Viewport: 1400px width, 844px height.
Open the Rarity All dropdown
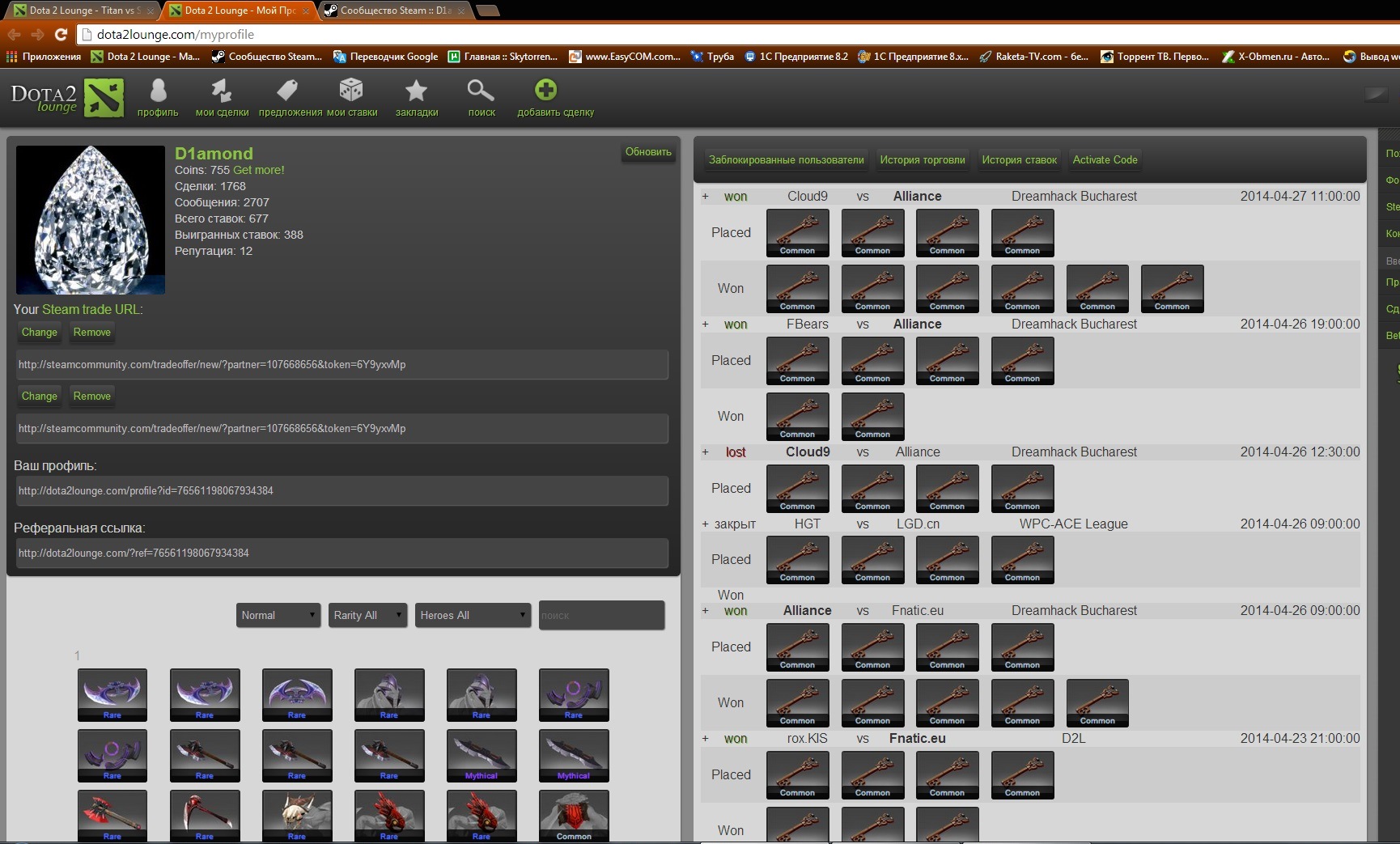[x=367, y=615]
